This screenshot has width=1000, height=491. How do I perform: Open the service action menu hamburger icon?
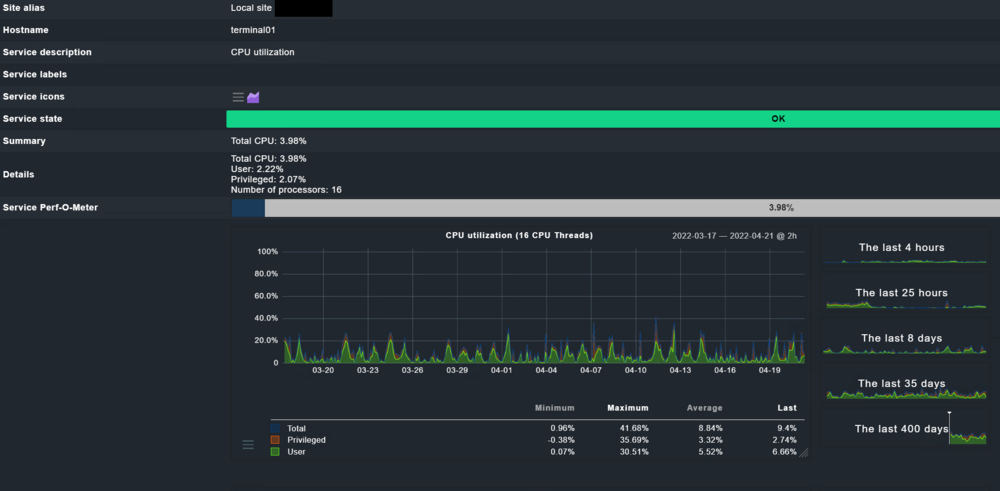pos(238,97)
